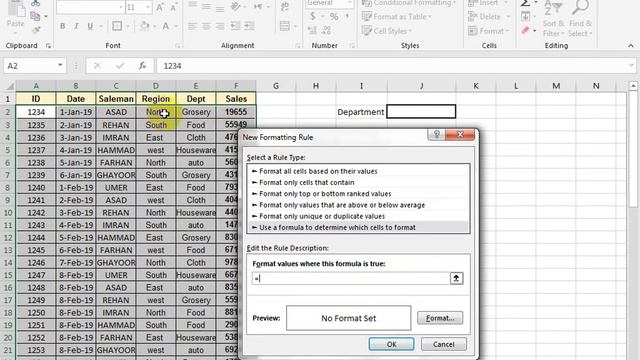Expand the formula bar
Image resolution: width=640 pixels, height=360 pixels.
click(x=631, y=65)
